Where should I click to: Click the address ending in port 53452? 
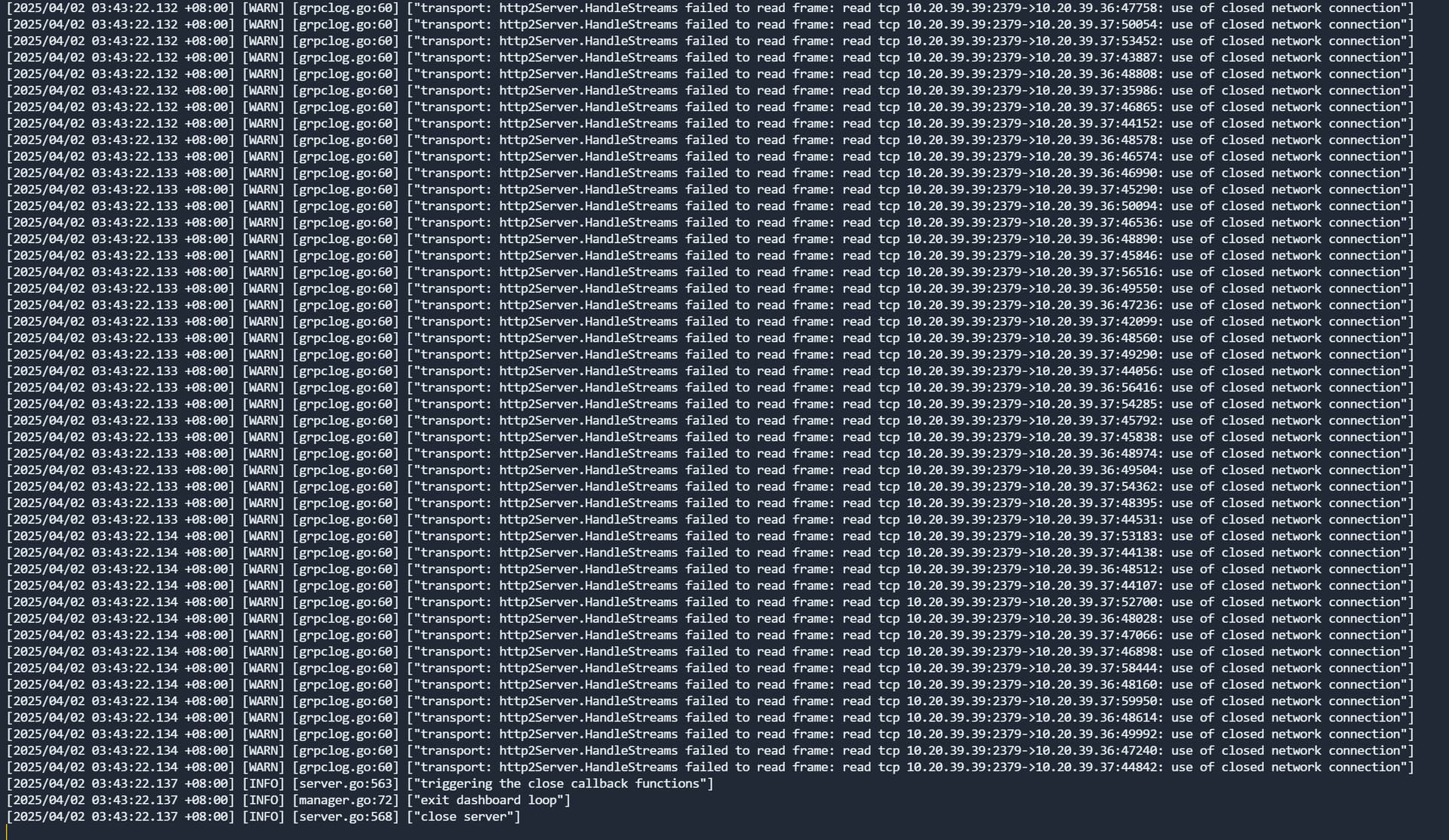pos(1094,41)
